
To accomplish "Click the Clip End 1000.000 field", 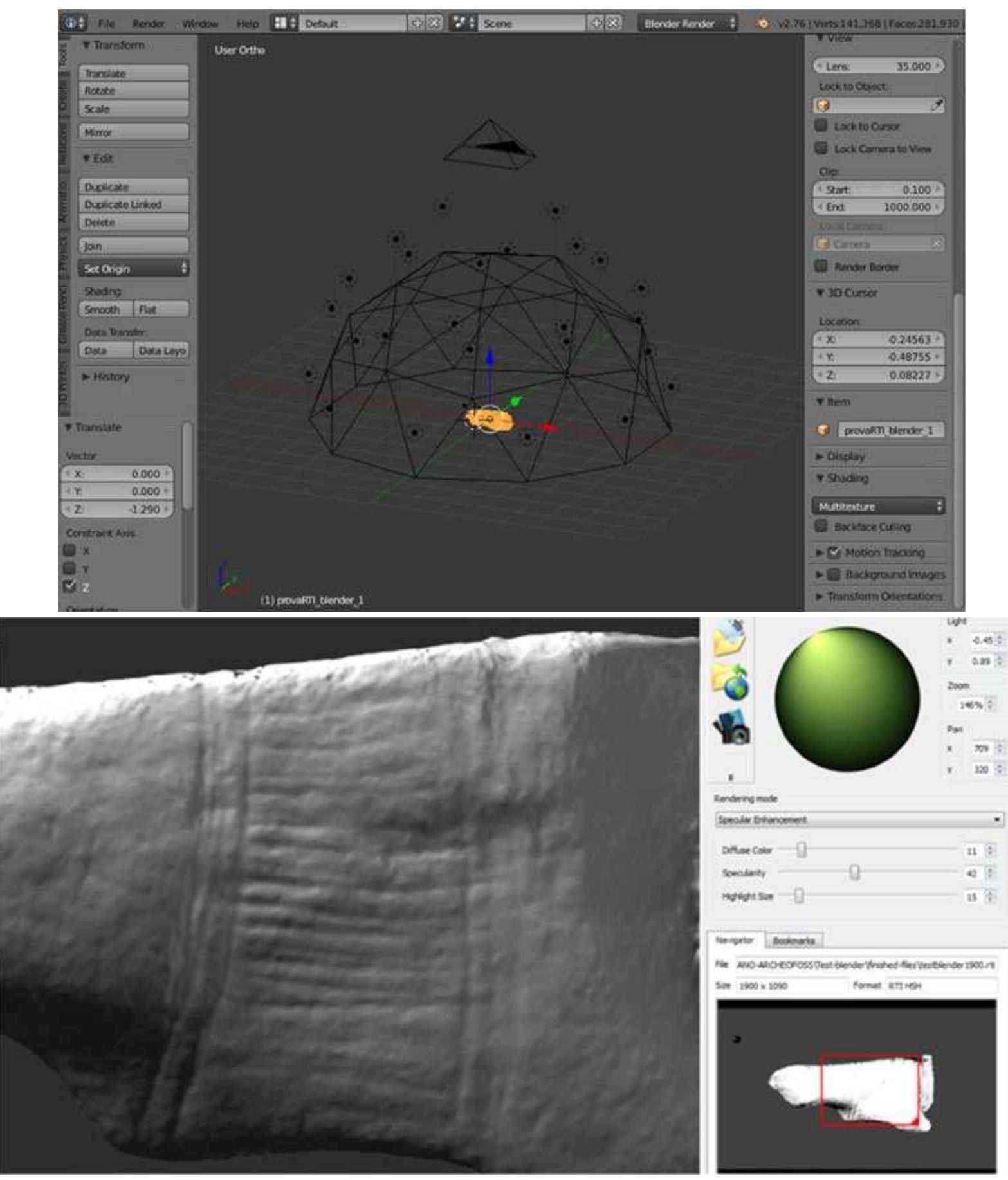I will point(878,206).
